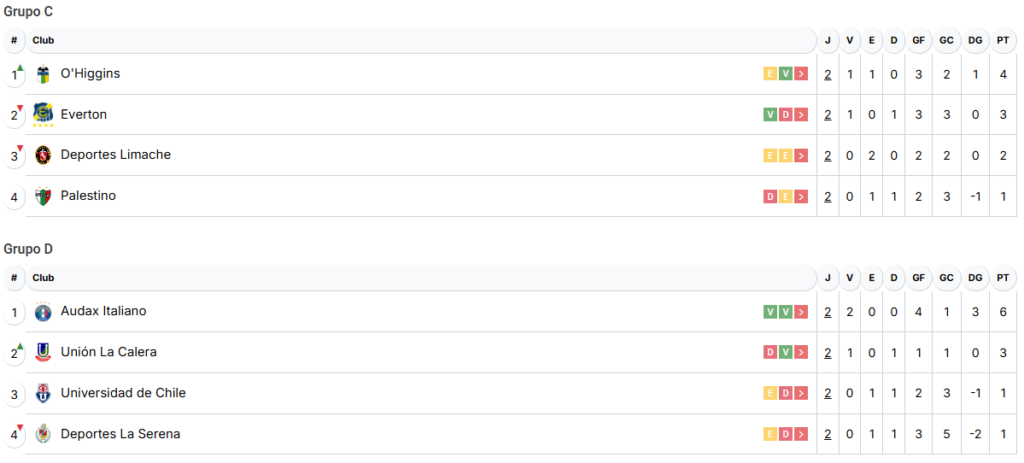Click the O'Higgins club crest
Image resolution: width=1024 pixels, height=463 pixels.
tap(43, 75)
